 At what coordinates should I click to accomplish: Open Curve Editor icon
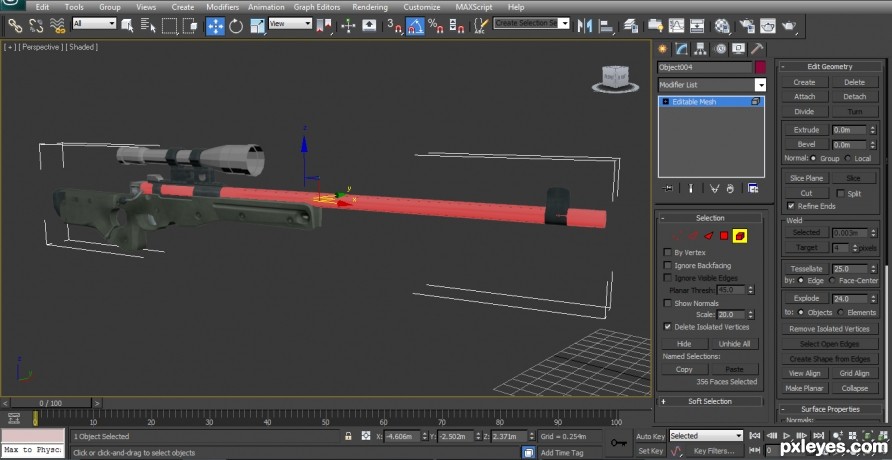(676, 25)
